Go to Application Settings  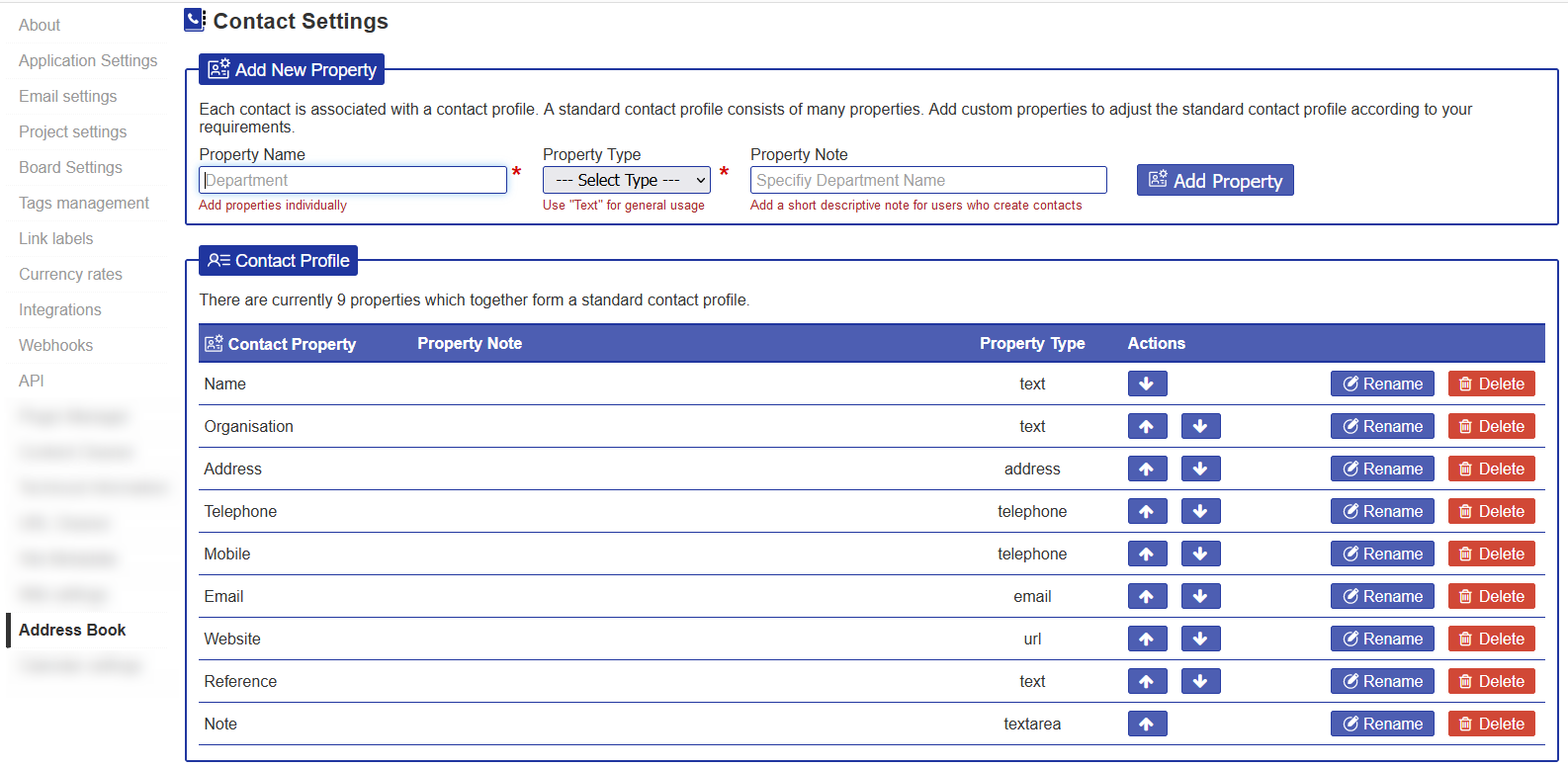click(x=88, y=60)
